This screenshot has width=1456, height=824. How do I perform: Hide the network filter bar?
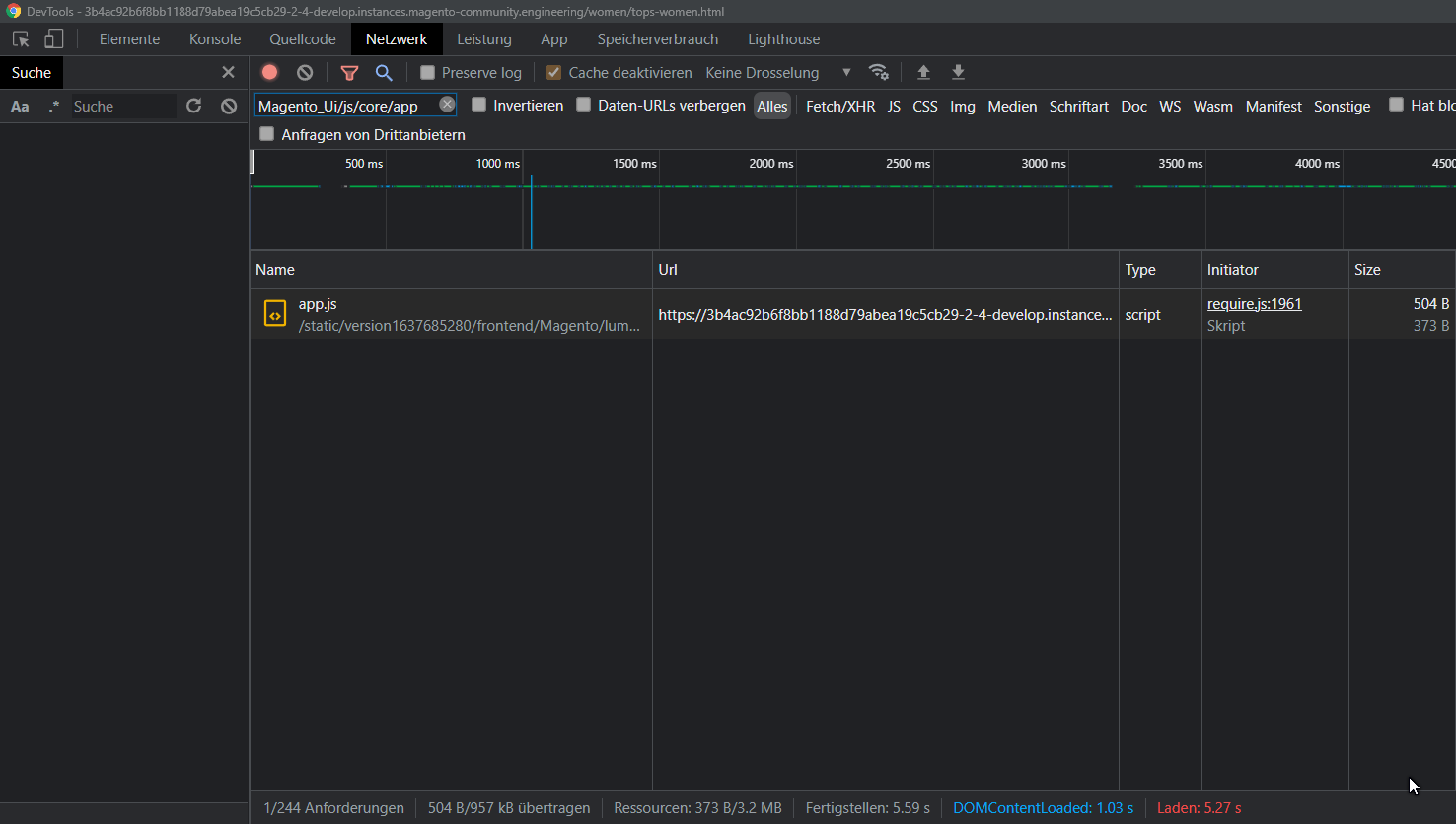click(349, 72)
